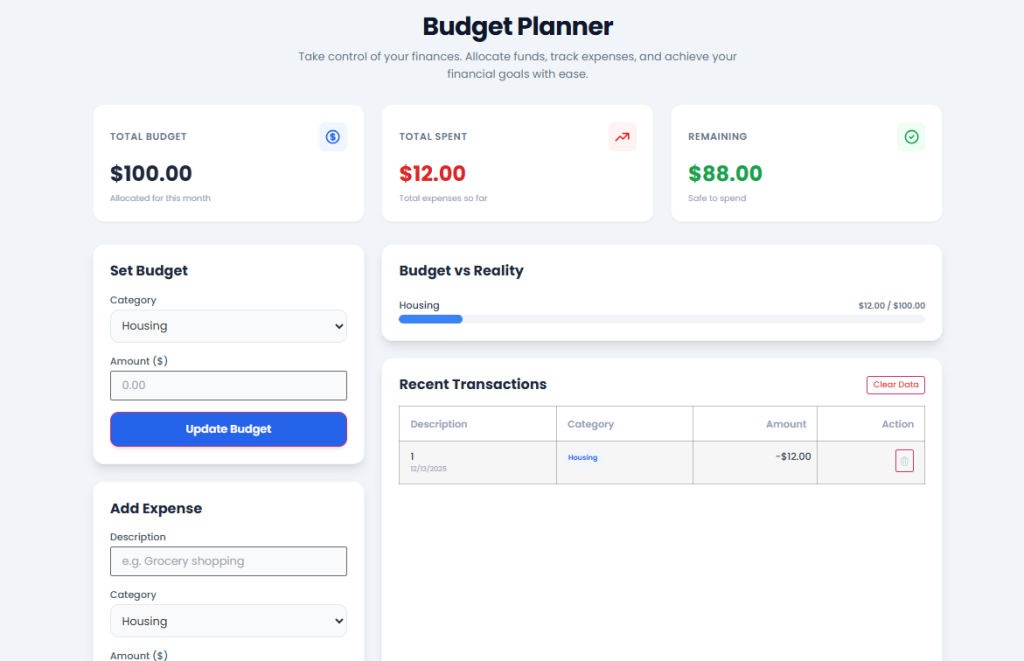The width and height of the screenshot is (1024, 661).
Task: Click the dollar icon on Total Budget card
Action: click(x=333, y=136)
